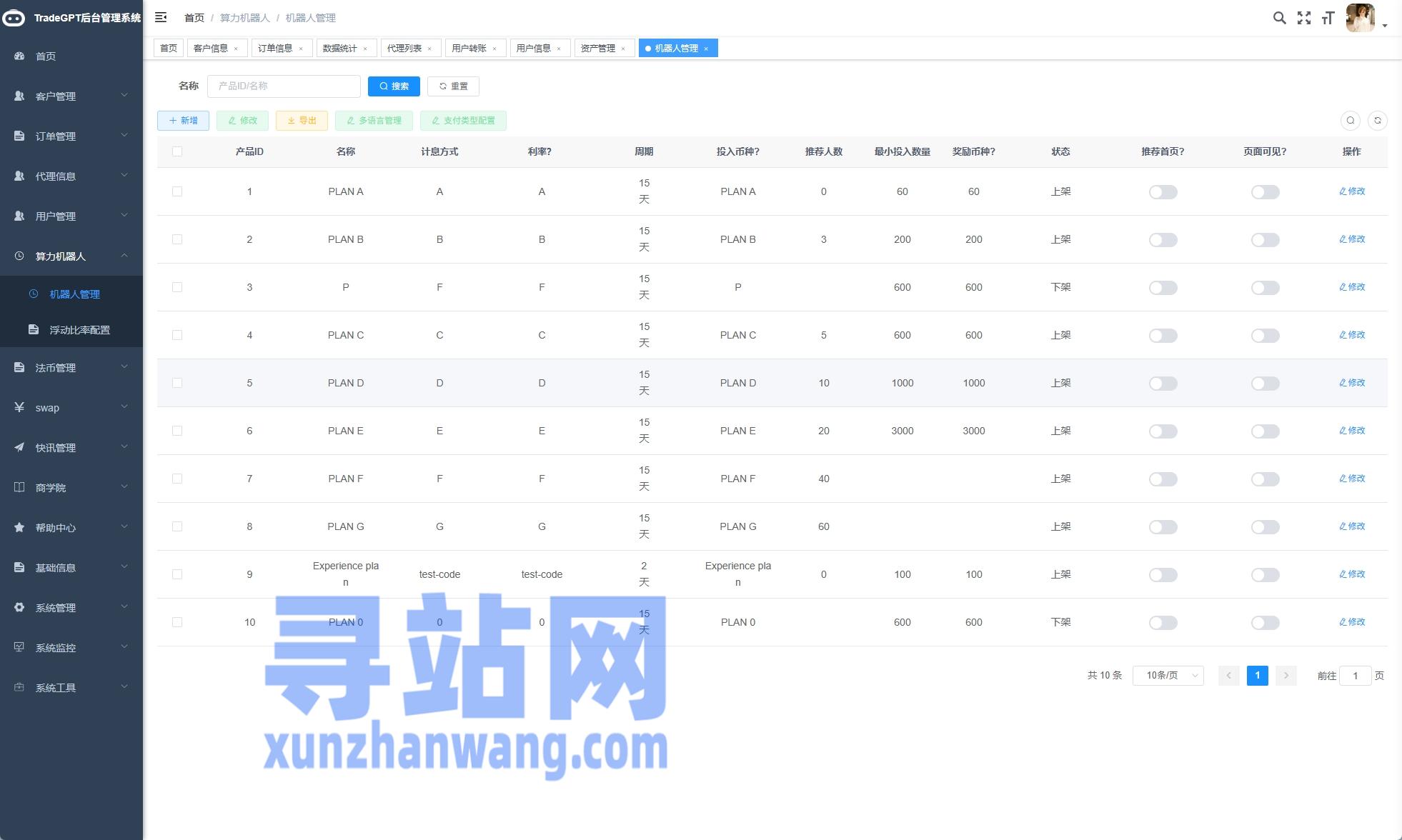Tick the checkbox for product ID 10
The width and height of the screenshot is (1402, 840).
[x=177, y=622]
